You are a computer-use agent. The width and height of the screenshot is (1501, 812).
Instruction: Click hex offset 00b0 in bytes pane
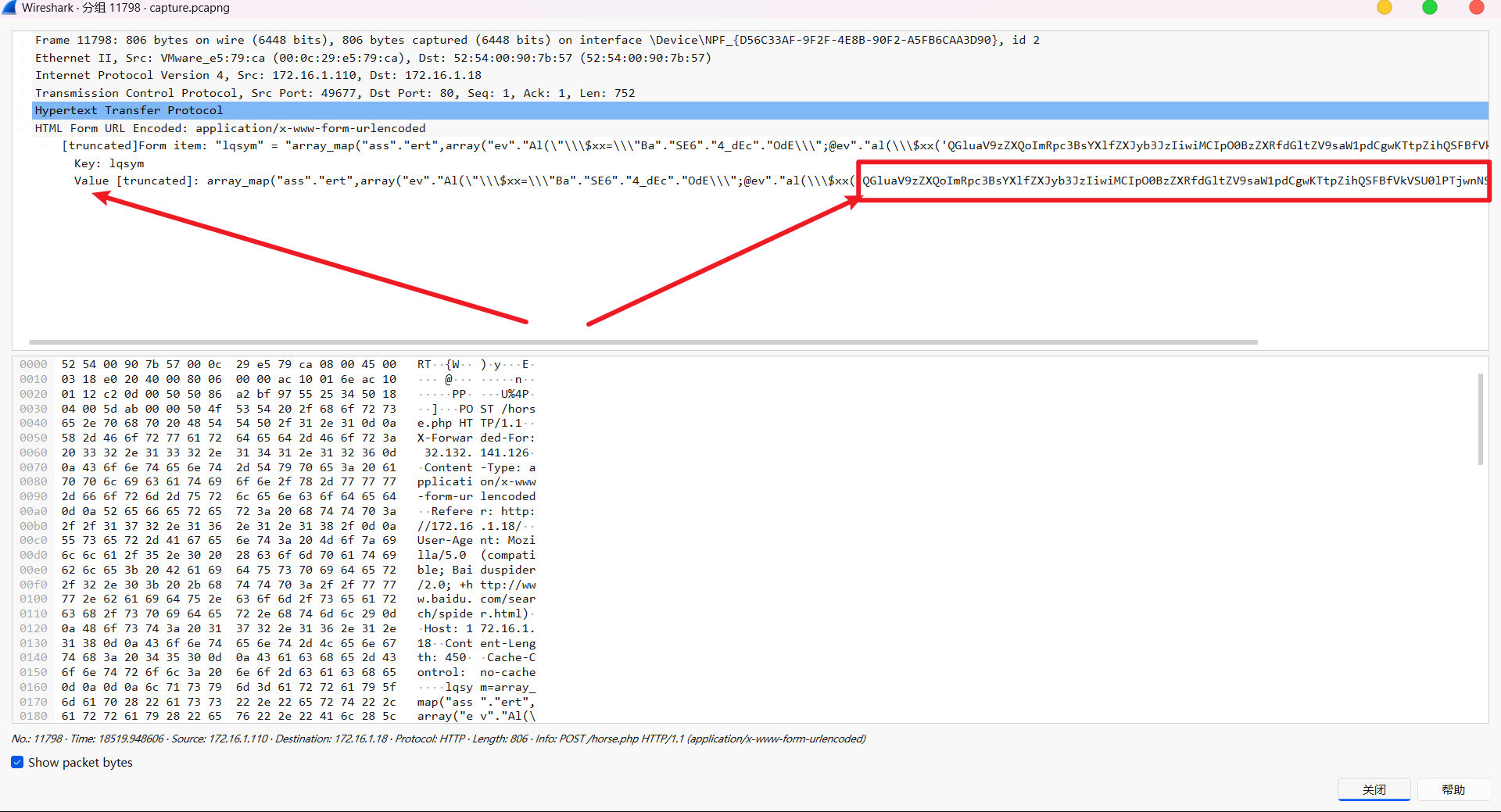[34, 526]
